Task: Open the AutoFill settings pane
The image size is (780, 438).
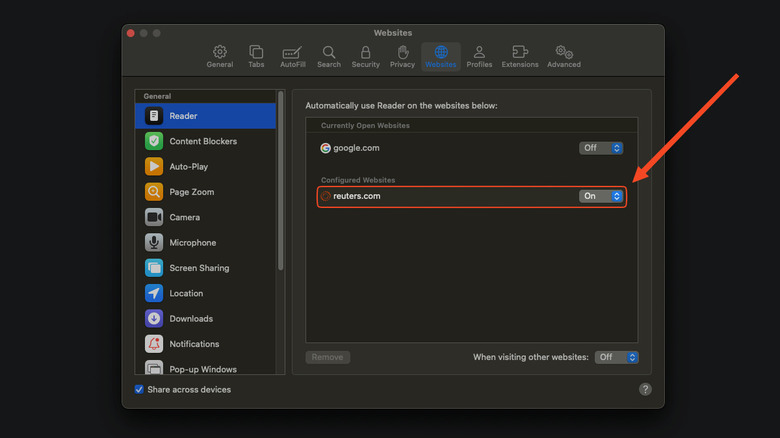Action: tap(292, 56)
